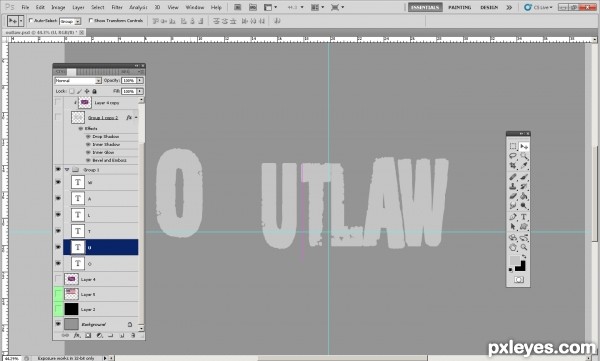The height and width of the screenshot is (361, 600).
Task: Select the Lasso tool
Action: coord(513,156)
